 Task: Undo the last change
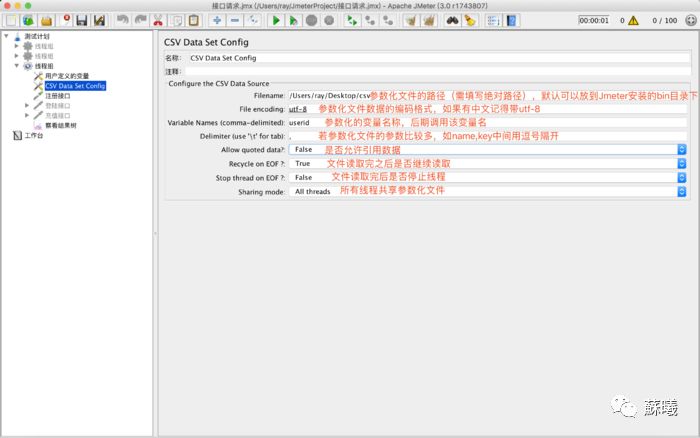(x=122, y=21)
